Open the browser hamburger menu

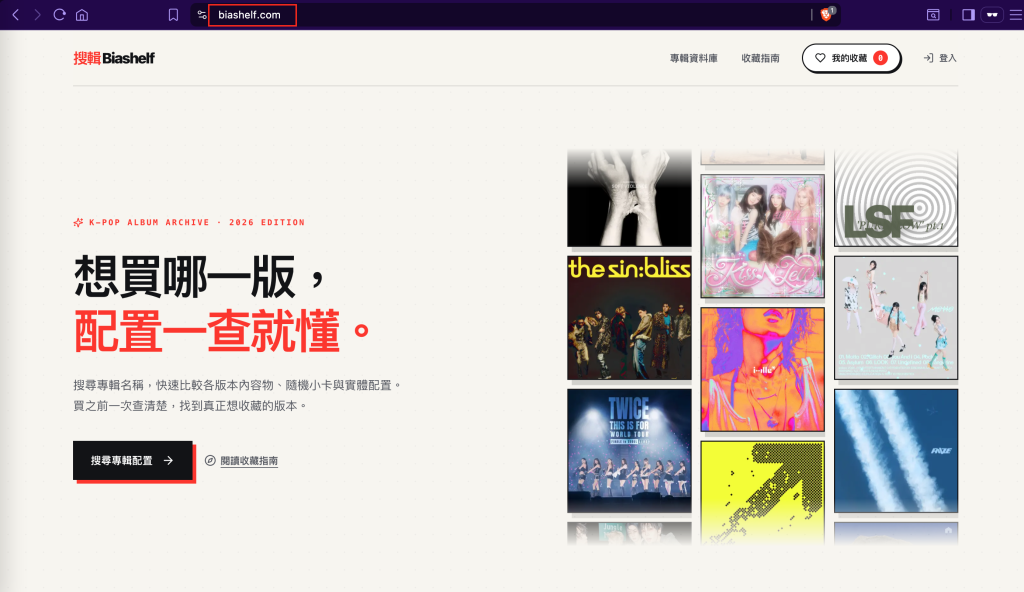1016,14
